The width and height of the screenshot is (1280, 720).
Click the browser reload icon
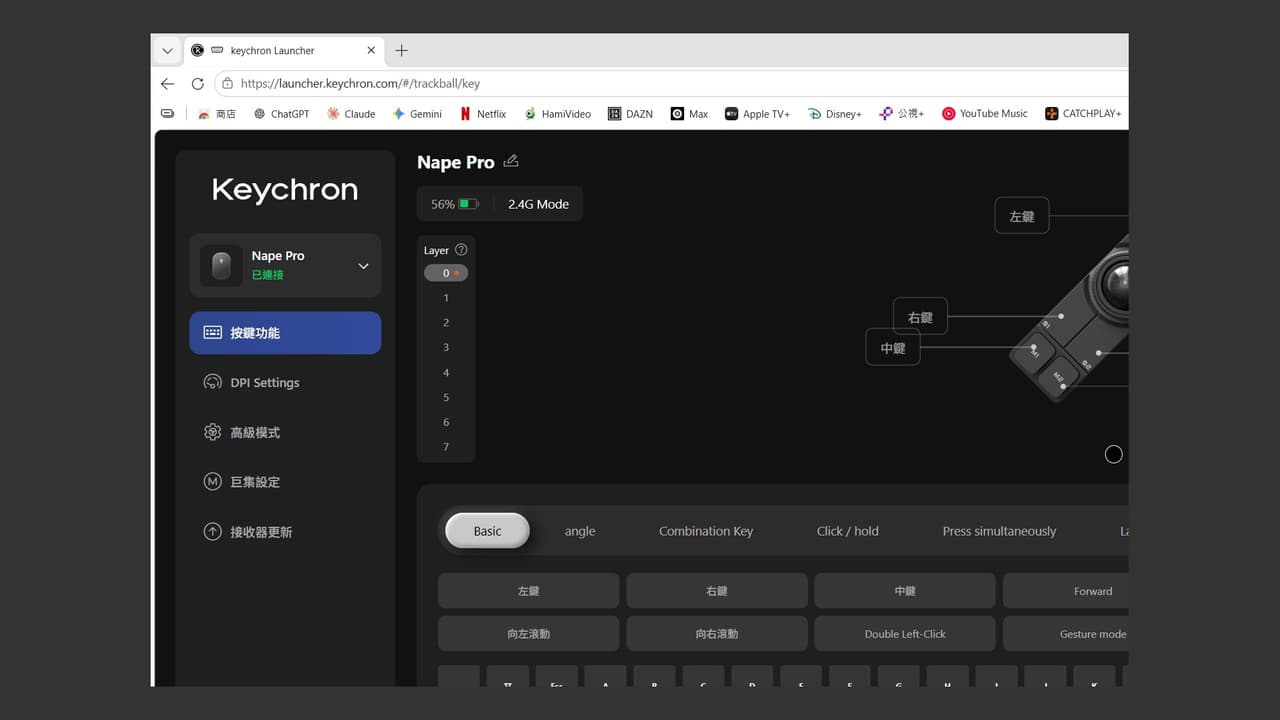(x=197, y=84)
